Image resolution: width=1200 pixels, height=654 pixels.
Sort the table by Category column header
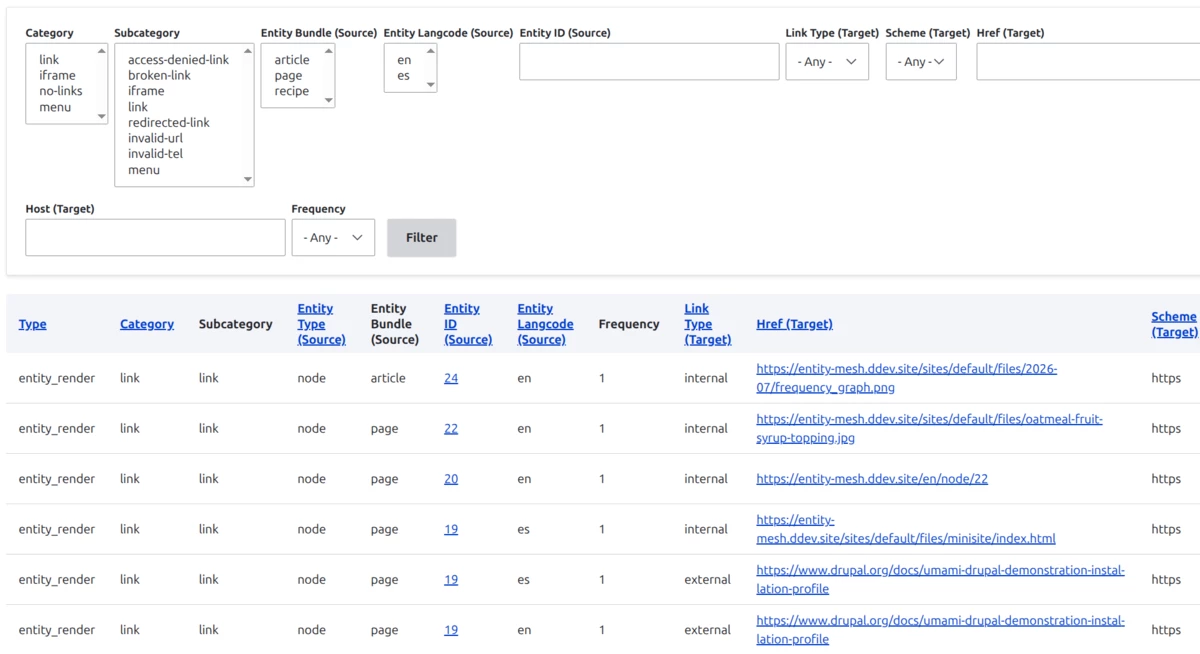147,324
